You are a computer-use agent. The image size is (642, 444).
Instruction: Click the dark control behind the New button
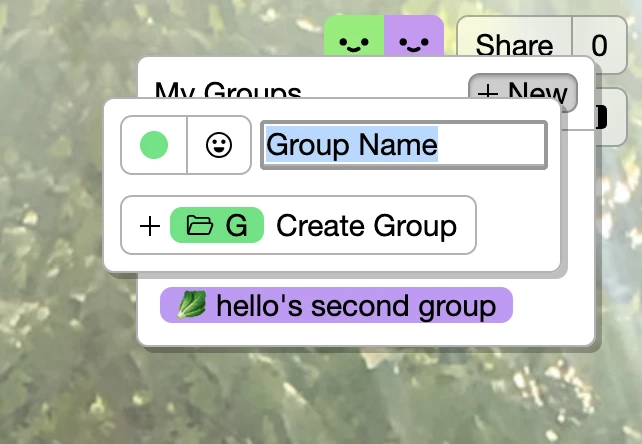tap(599, 118)
